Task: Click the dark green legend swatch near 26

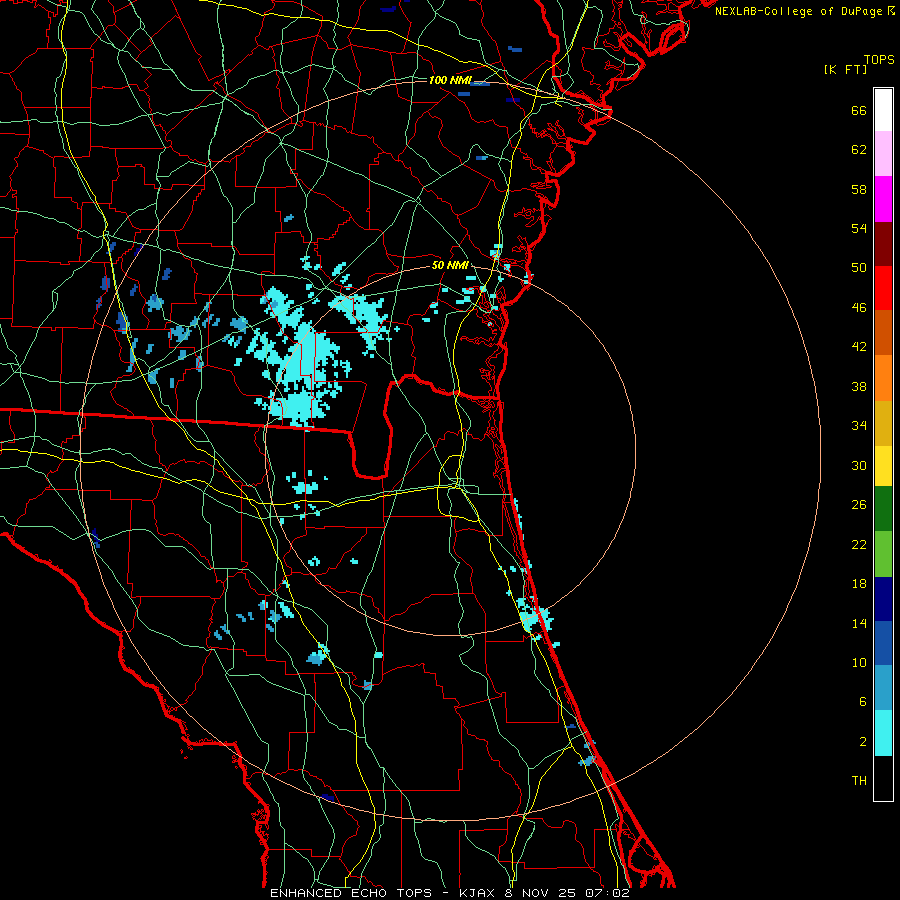Action: point(883,509)
